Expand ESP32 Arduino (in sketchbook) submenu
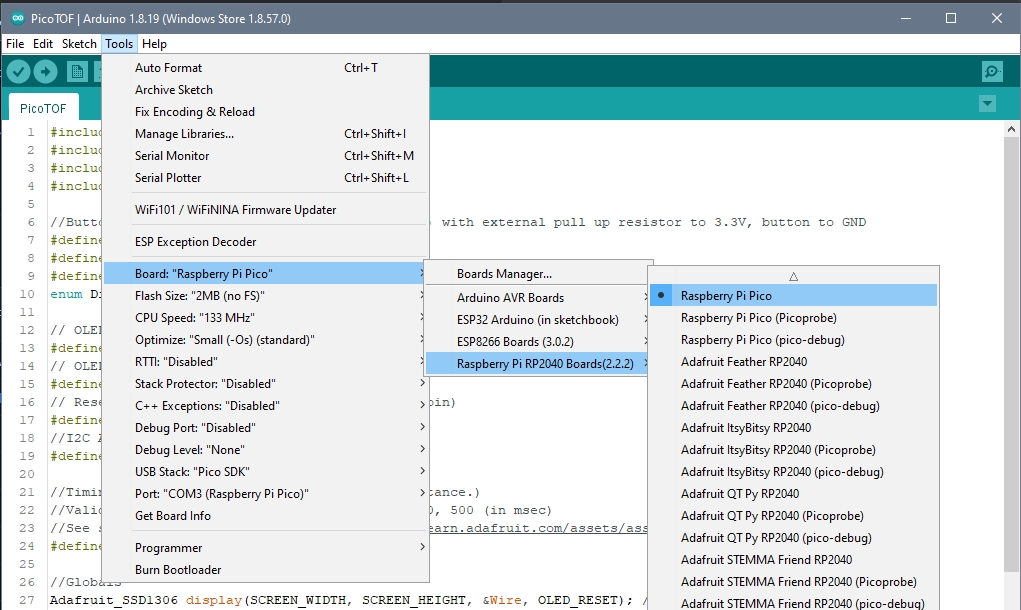 (x=537, y=320)
